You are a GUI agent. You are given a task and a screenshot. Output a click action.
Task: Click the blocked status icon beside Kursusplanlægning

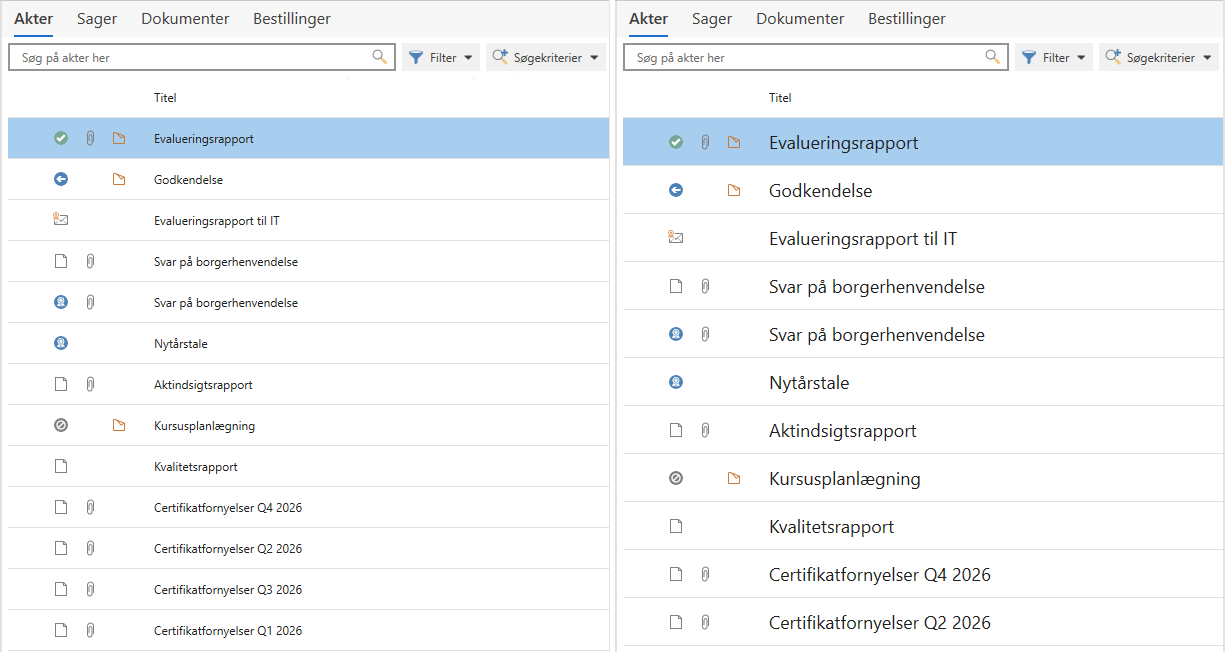click(60, 424)
